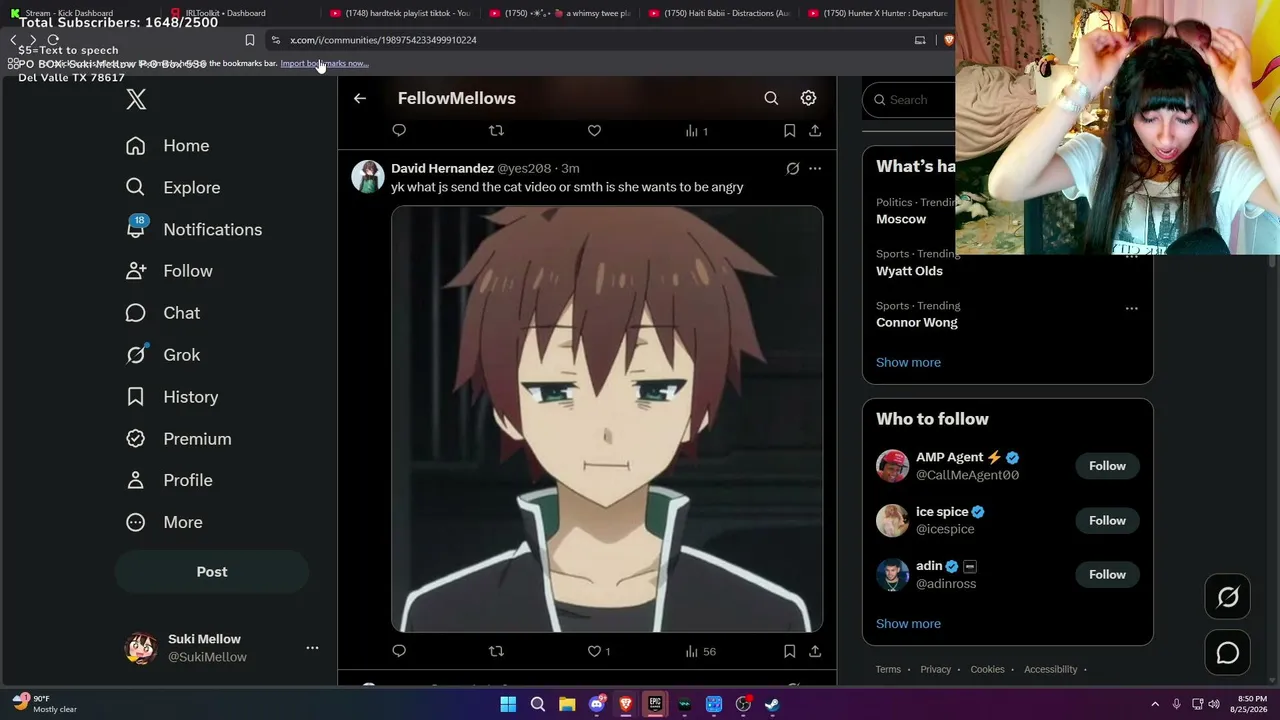This screenshot has width=1280, height=720.
Task: Click the David Hernandez display name
Action: click(x=442, y=168)
